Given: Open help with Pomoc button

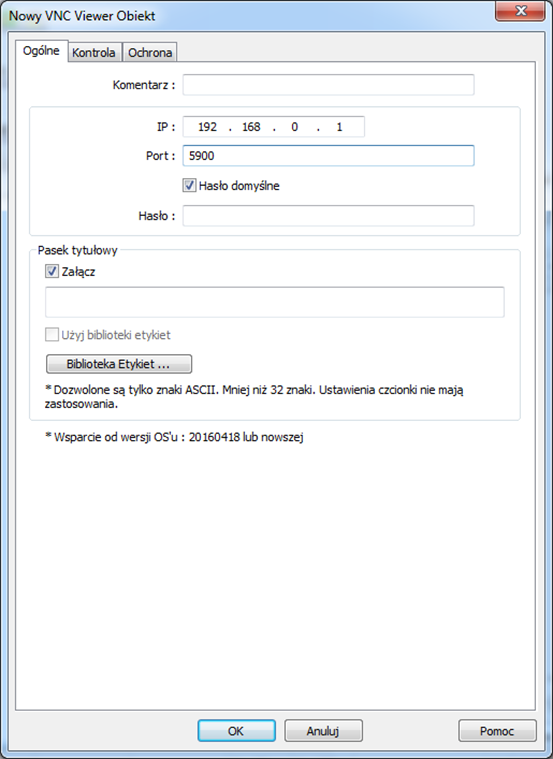Looking at the screenshot, I should click(497, 731).
